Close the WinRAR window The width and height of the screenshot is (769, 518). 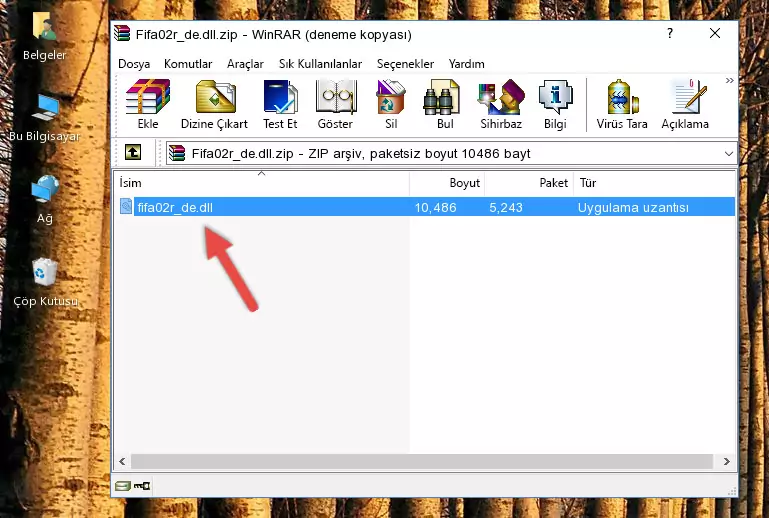715,33
